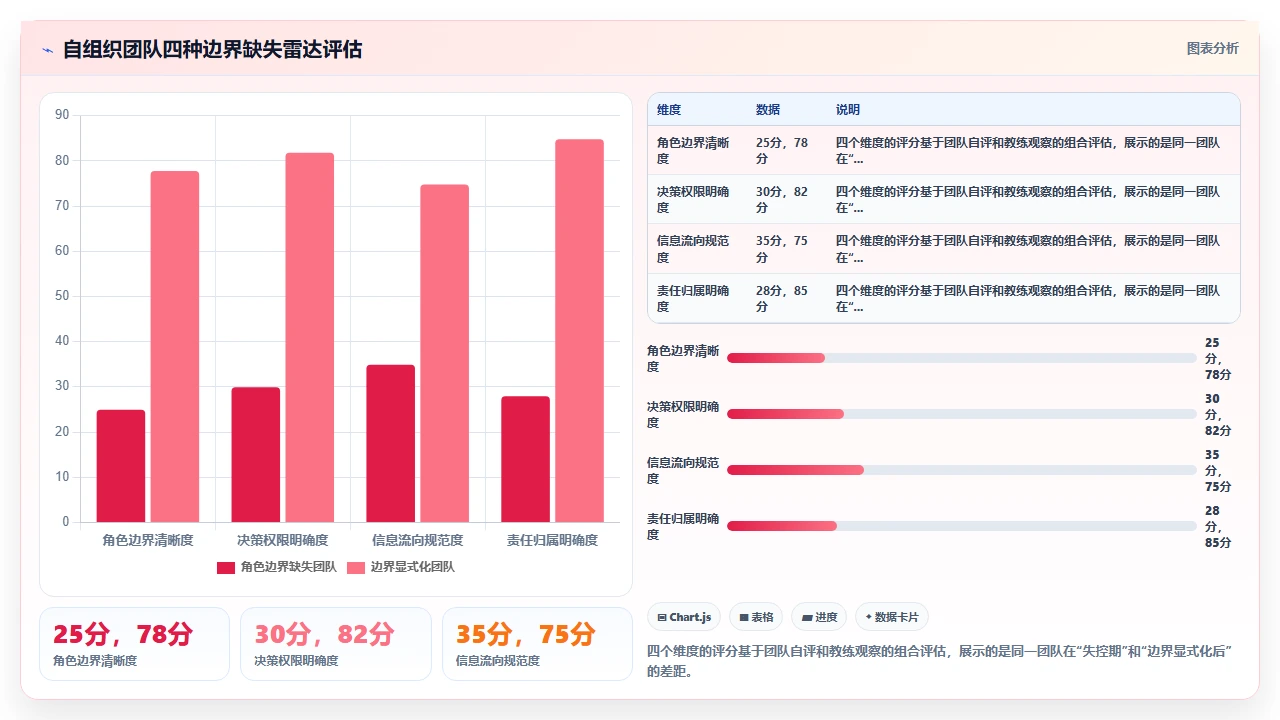Click the dark red bar for 角色边界清晰度

tap(121, 466)
